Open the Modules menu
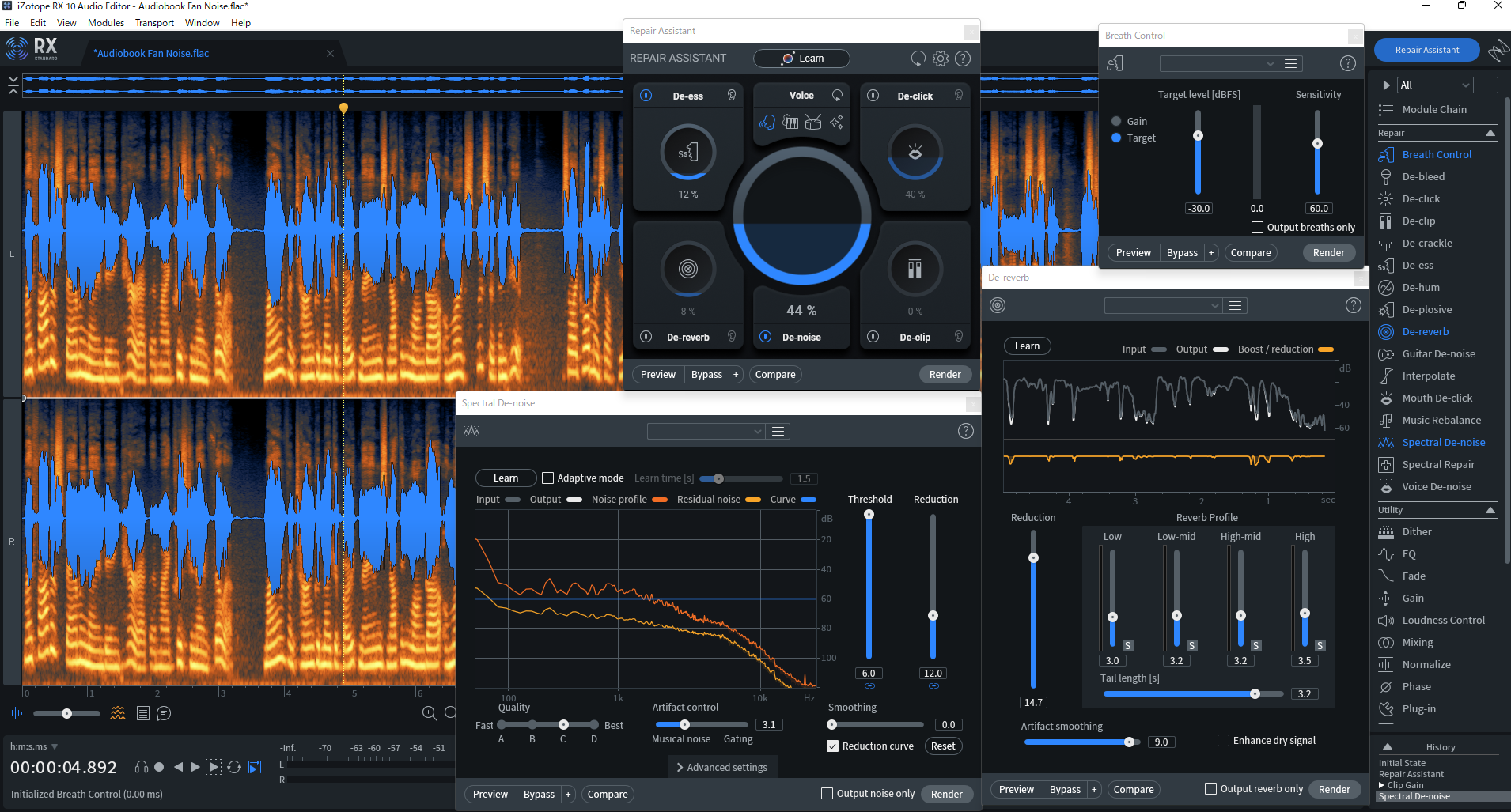Screen dimensions: 1511x812 tap(106, 23)
